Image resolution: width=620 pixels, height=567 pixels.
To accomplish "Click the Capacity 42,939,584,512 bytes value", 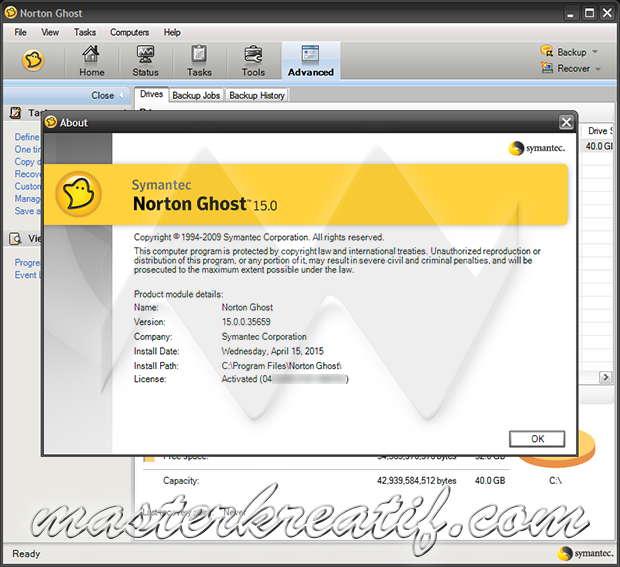I will [416, 481].
